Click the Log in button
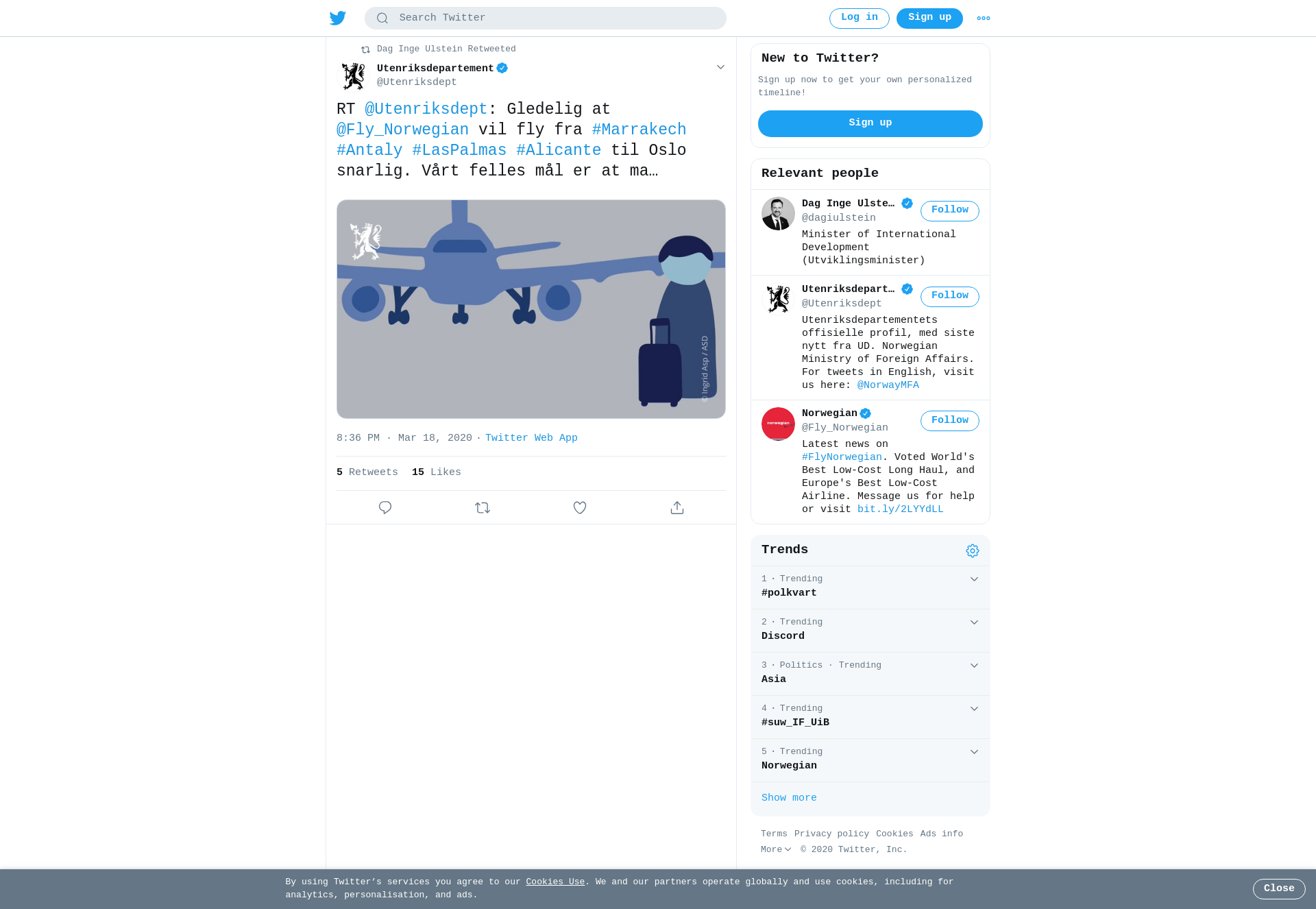Viewport: 1316px width, 909px height. 859,19
